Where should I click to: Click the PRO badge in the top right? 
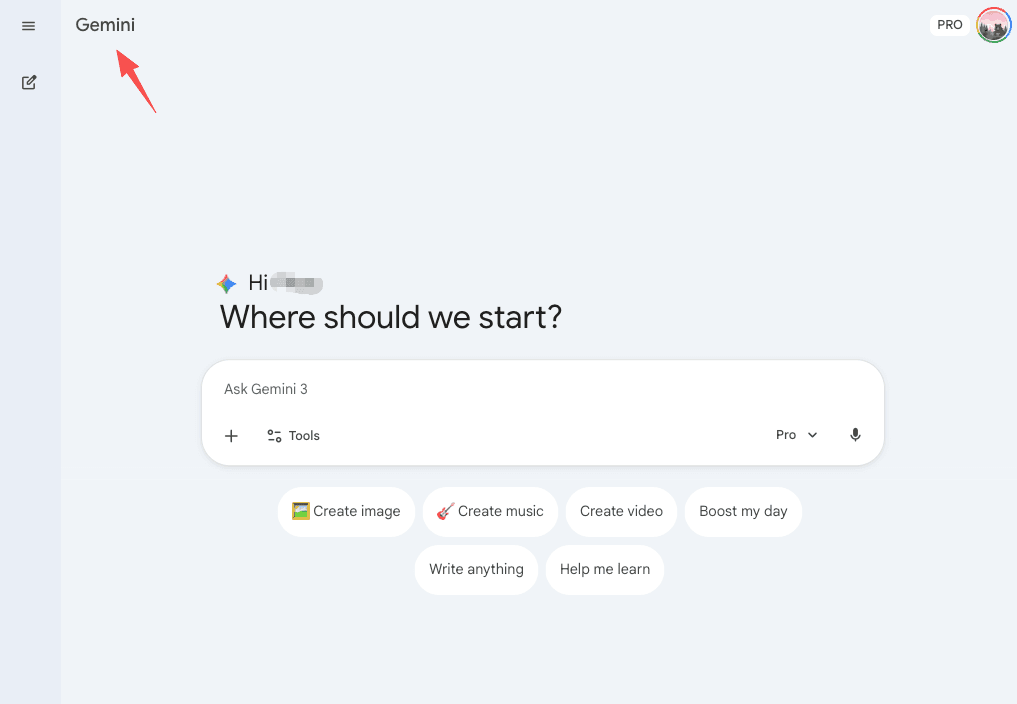point(950,25)
